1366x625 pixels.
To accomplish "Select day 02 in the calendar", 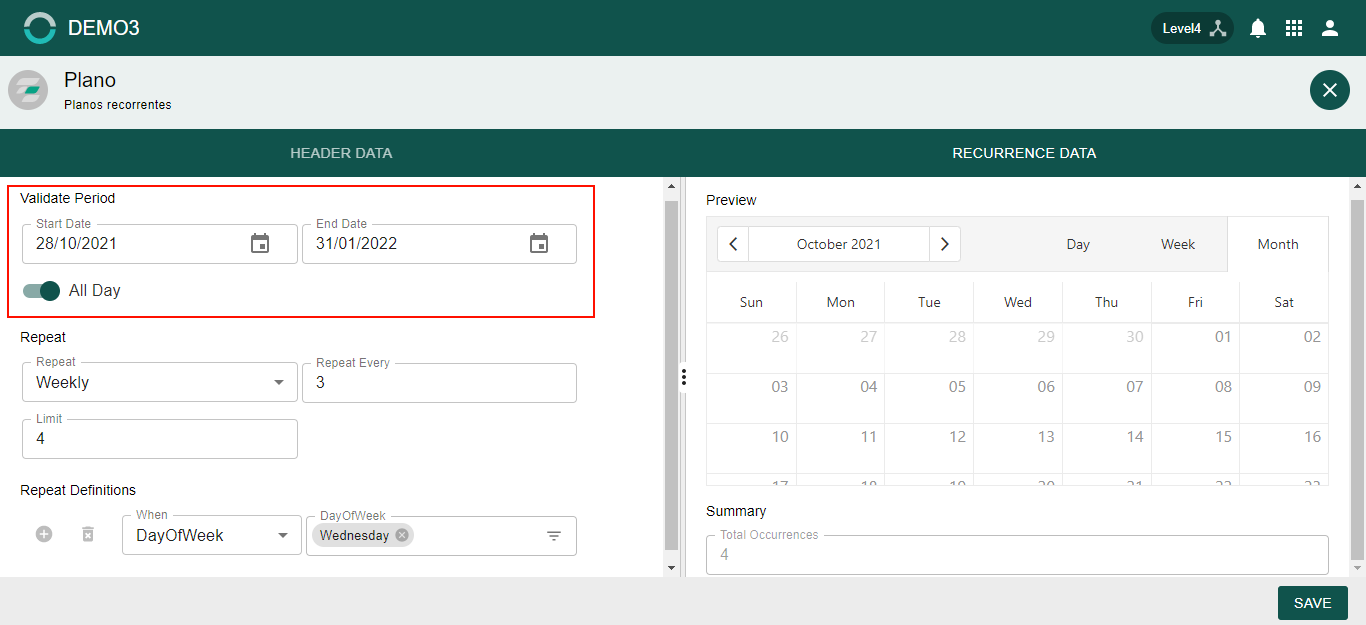I will 1284,348.
